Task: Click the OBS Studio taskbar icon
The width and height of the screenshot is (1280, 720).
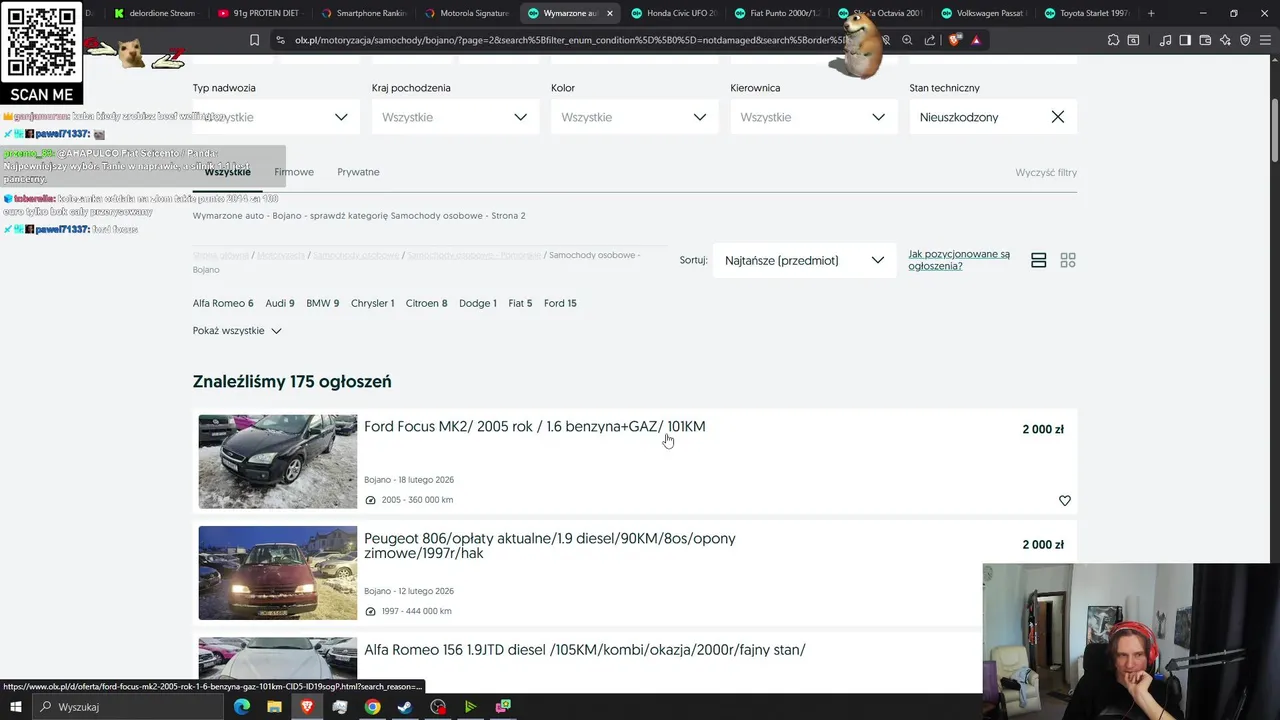Action: pos(438,707)
